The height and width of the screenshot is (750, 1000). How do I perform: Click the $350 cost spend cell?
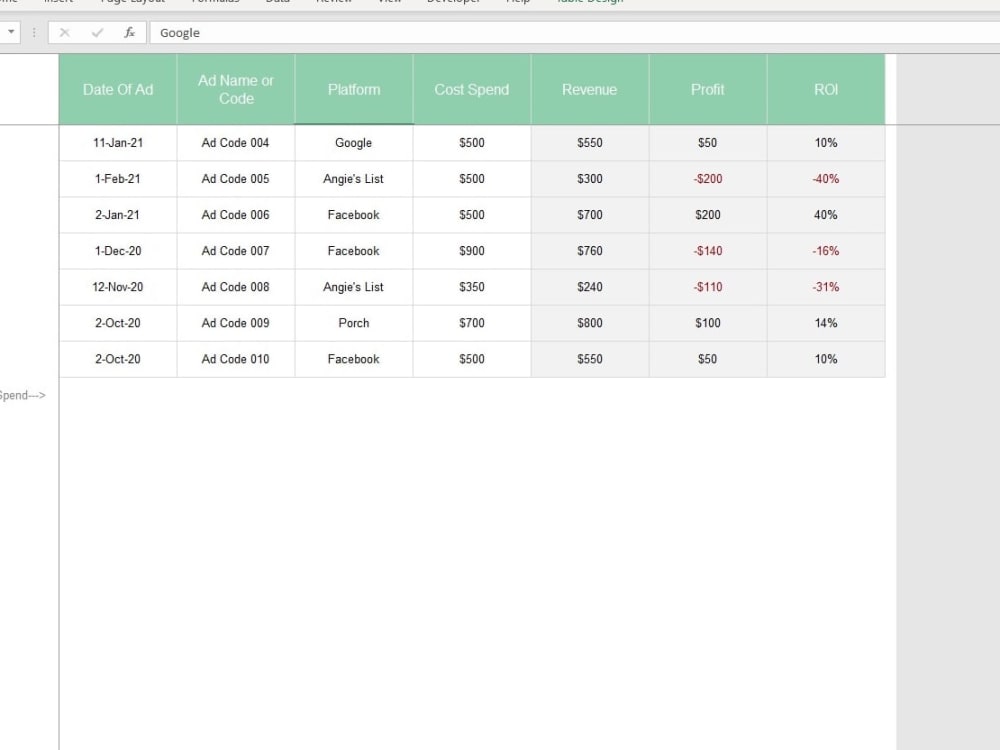coord(472,287)
